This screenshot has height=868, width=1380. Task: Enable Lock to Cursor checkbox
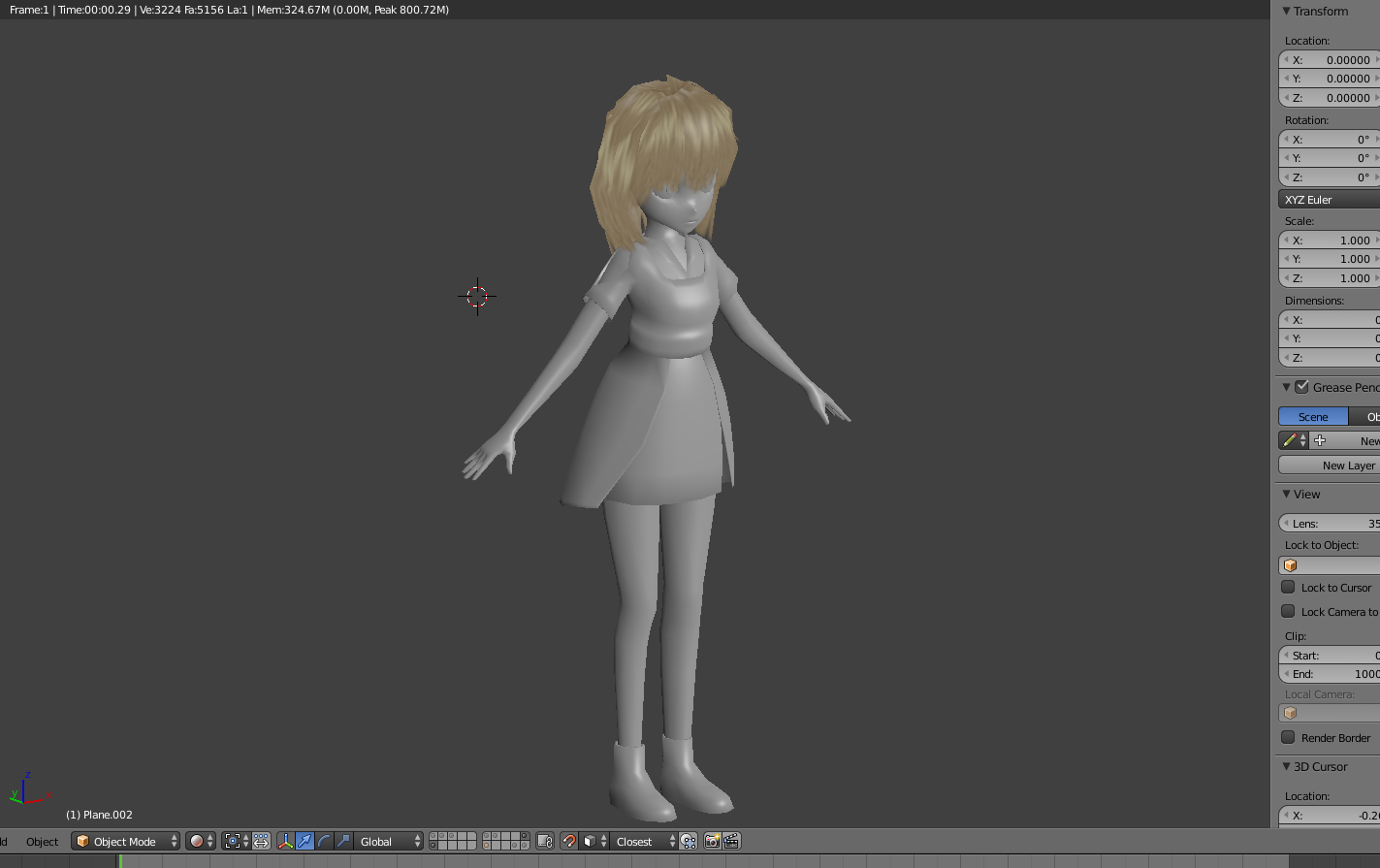click(x=1288, y=587)
